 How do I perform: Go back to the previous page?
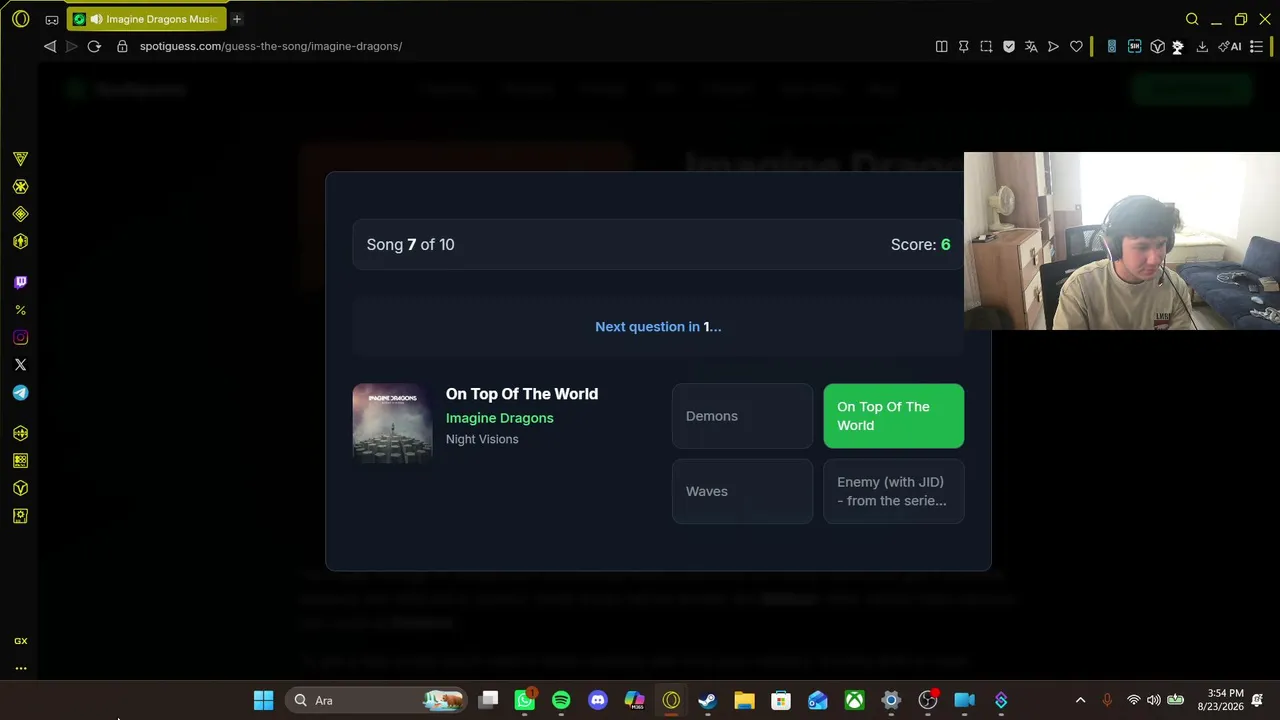(x=50, y=46)
